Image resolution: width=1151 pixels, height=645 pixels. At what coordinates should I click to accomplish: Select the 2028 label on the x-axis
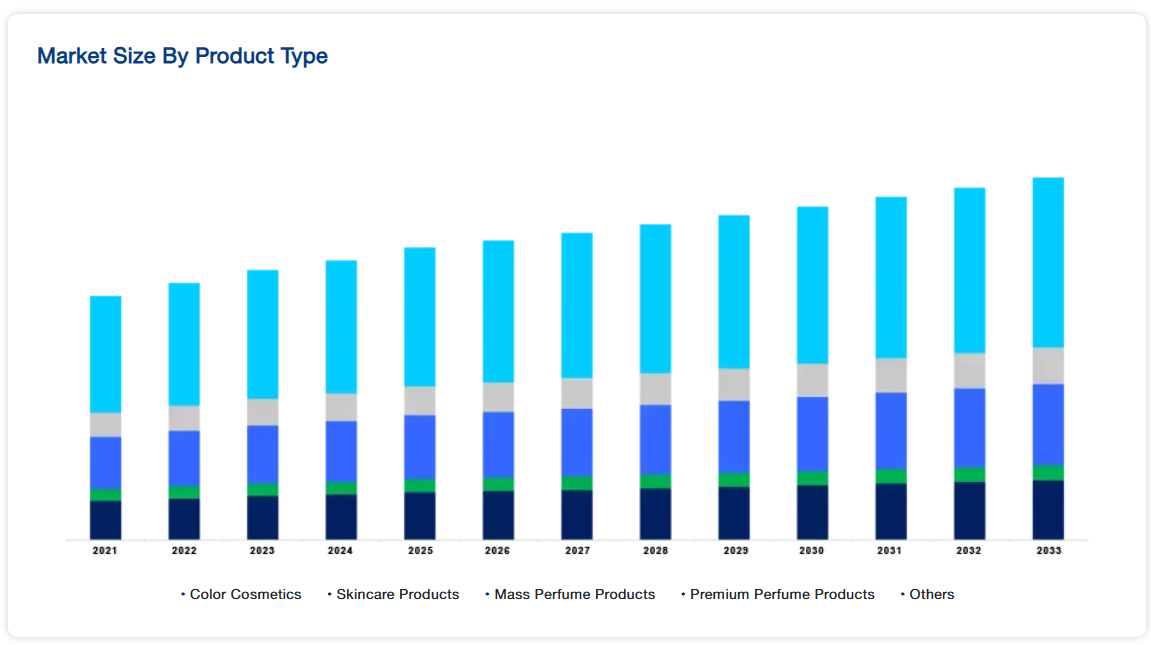click(x=655, y=551)
